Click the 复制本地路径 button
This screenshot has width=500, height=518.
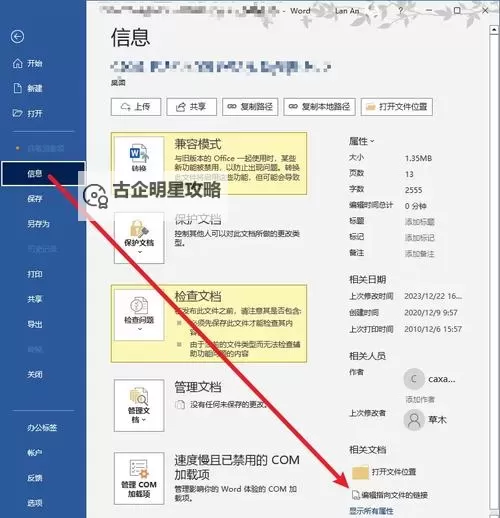tap(319, 107)
